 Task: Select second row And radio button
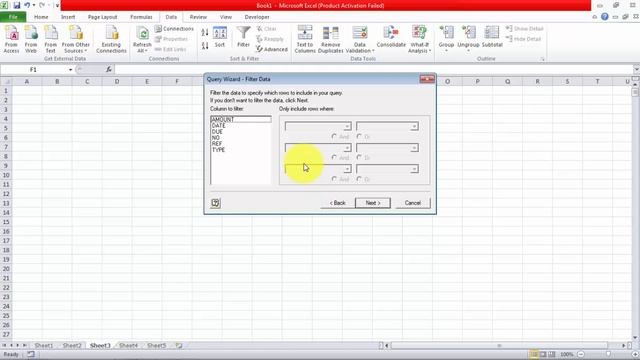[334, 157]
